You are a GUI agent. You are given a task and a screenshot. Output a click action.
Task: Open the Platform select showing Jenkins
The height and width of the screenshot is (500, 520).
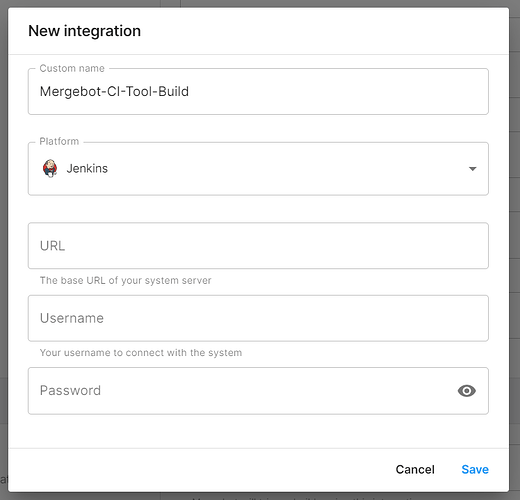click(258, 169)
